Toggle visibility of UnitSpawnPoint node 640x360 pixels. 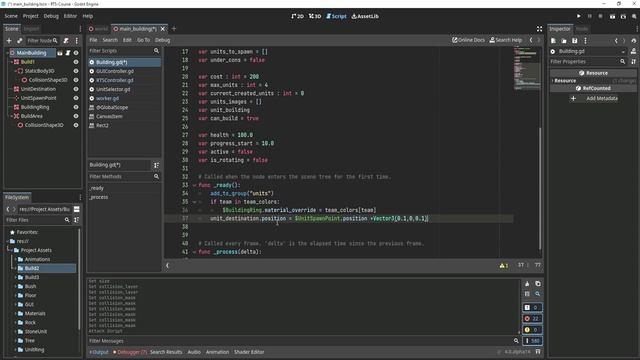[x=76, y=98]
